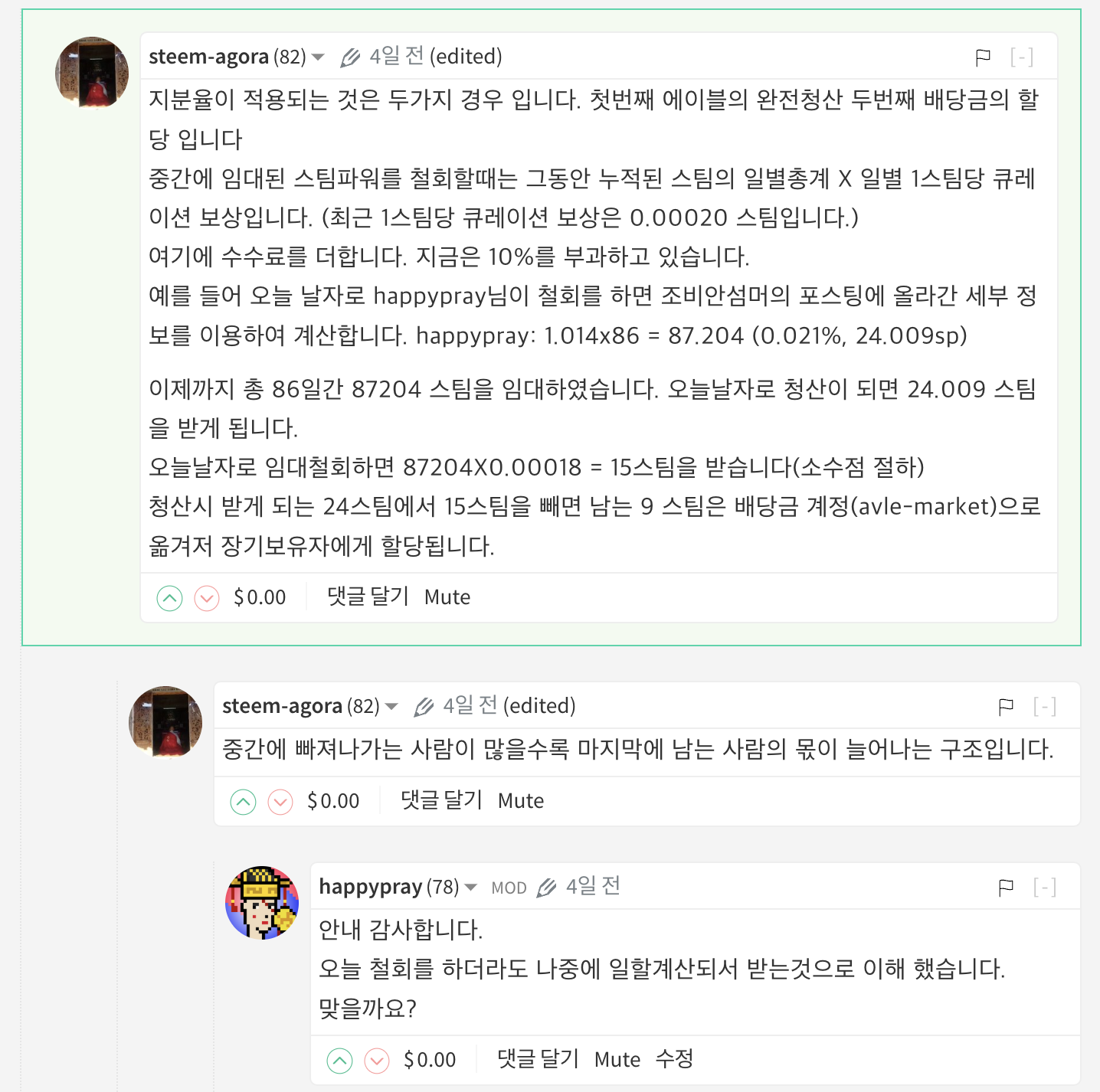Image resolution: width=1100 pixels, height=1092 pixels.
Task: Open dropdown arrow beside happypray (78)
Action: [x=471, y=888]
